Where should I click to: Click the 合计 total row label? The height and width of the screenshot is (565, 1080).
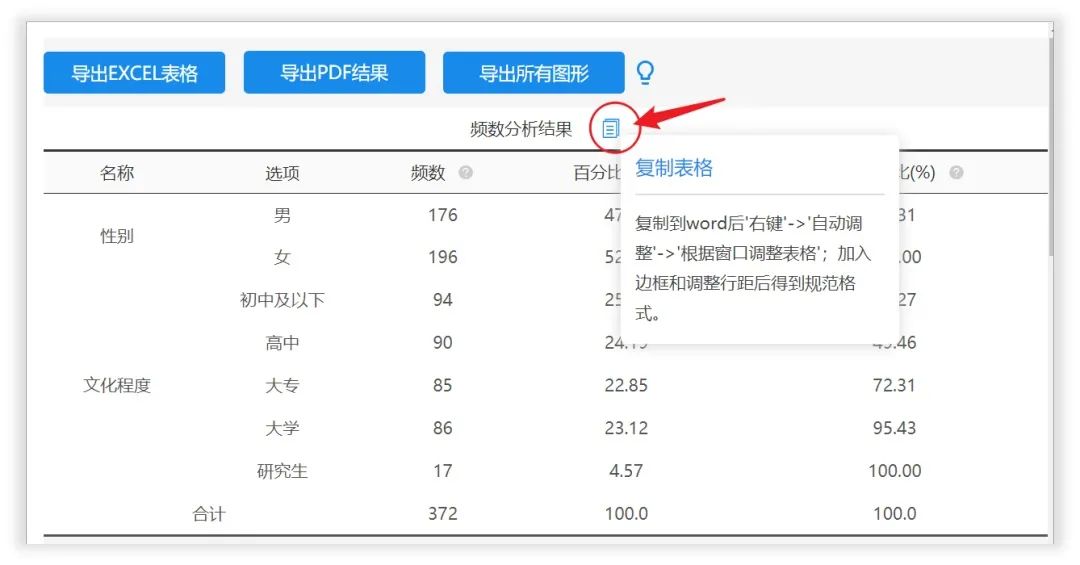point(209,513)
